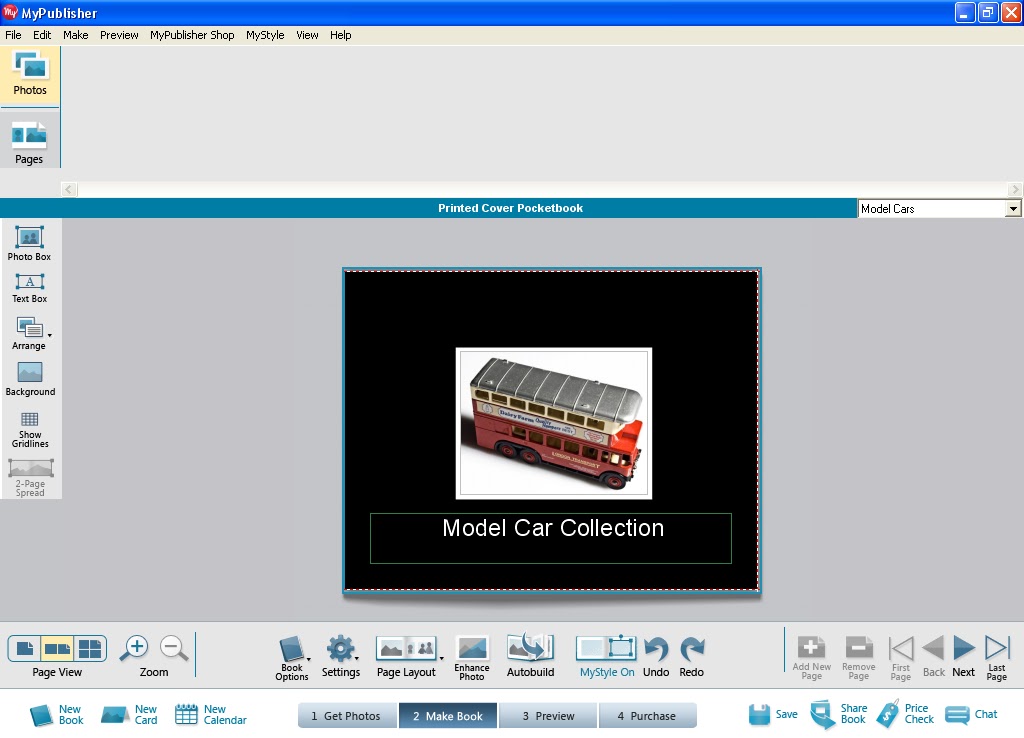Jump to the Last Page
Viewport: 1024px width, 738px height.
(997, 658)
